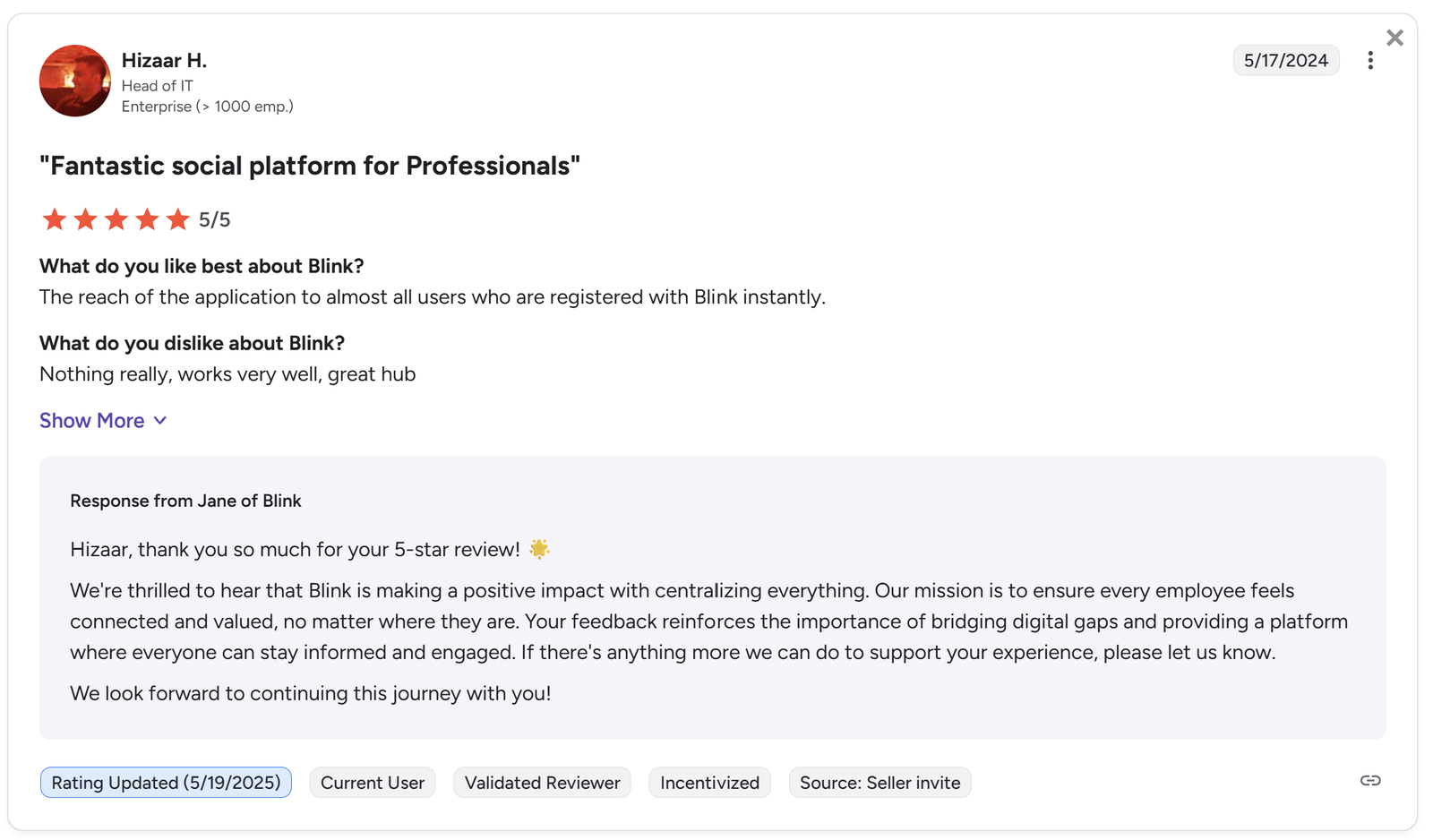Click the Source: Seller invite tag

coord(879,782)
